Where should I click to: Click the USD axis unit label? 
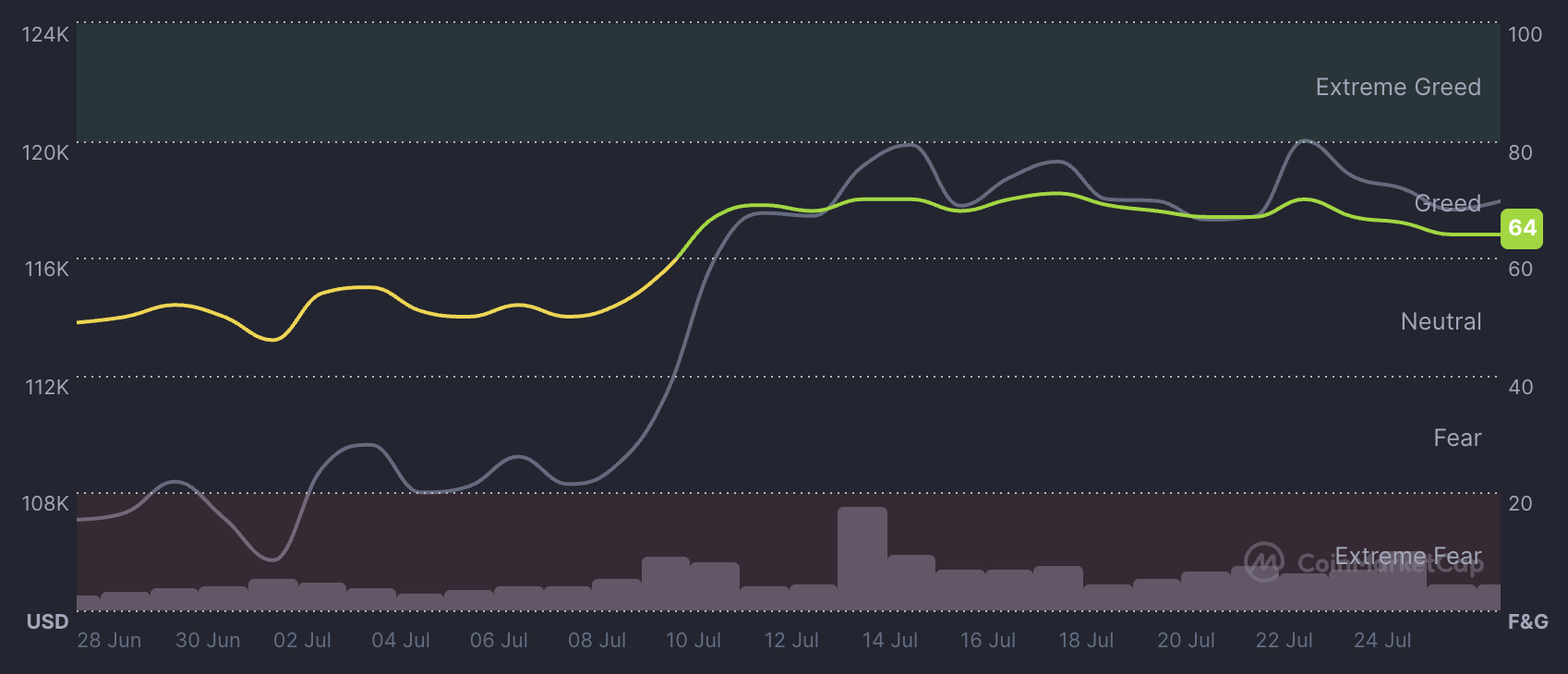click(47, 621)
